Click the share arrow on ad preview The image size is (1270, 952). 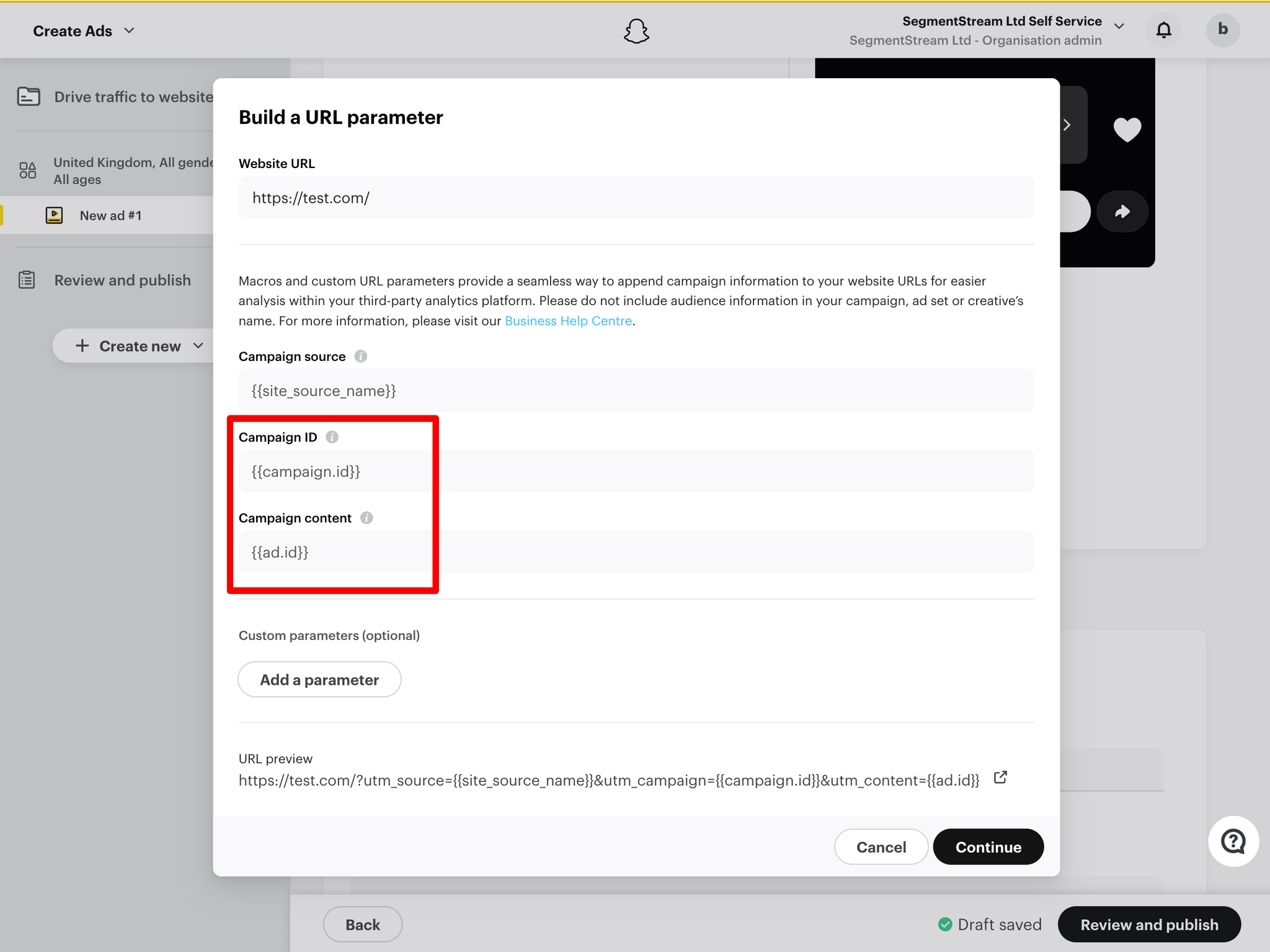pos(1122,211)
